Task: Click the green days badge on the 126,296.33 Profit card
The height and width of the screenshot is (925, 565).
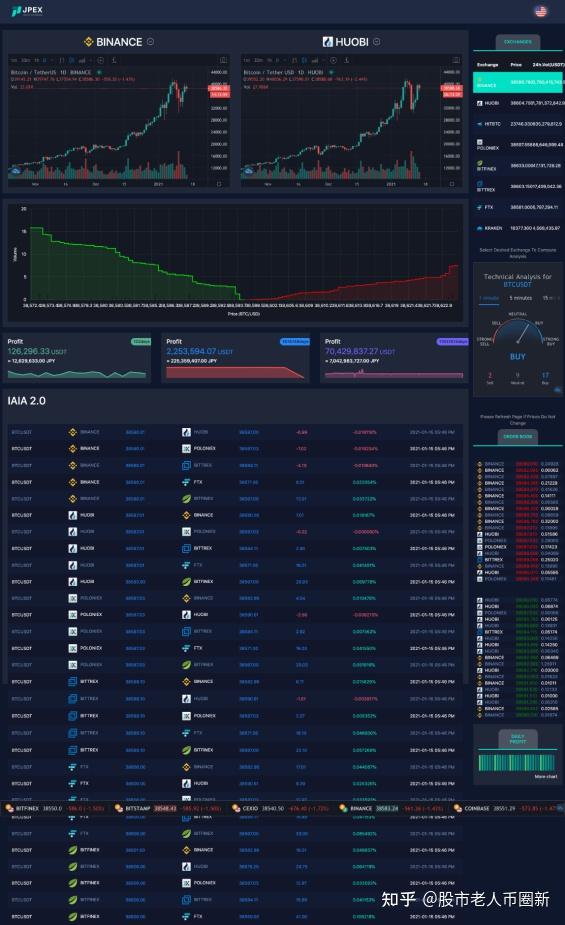Action: coord(140,342)
